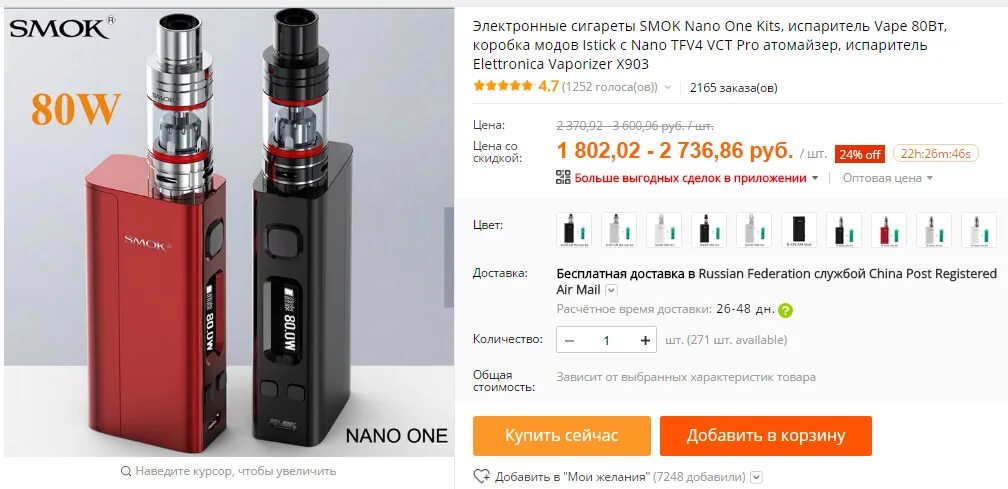Click the wishlist heart icon
This screenshot has width=1008, height=489.
482,477
